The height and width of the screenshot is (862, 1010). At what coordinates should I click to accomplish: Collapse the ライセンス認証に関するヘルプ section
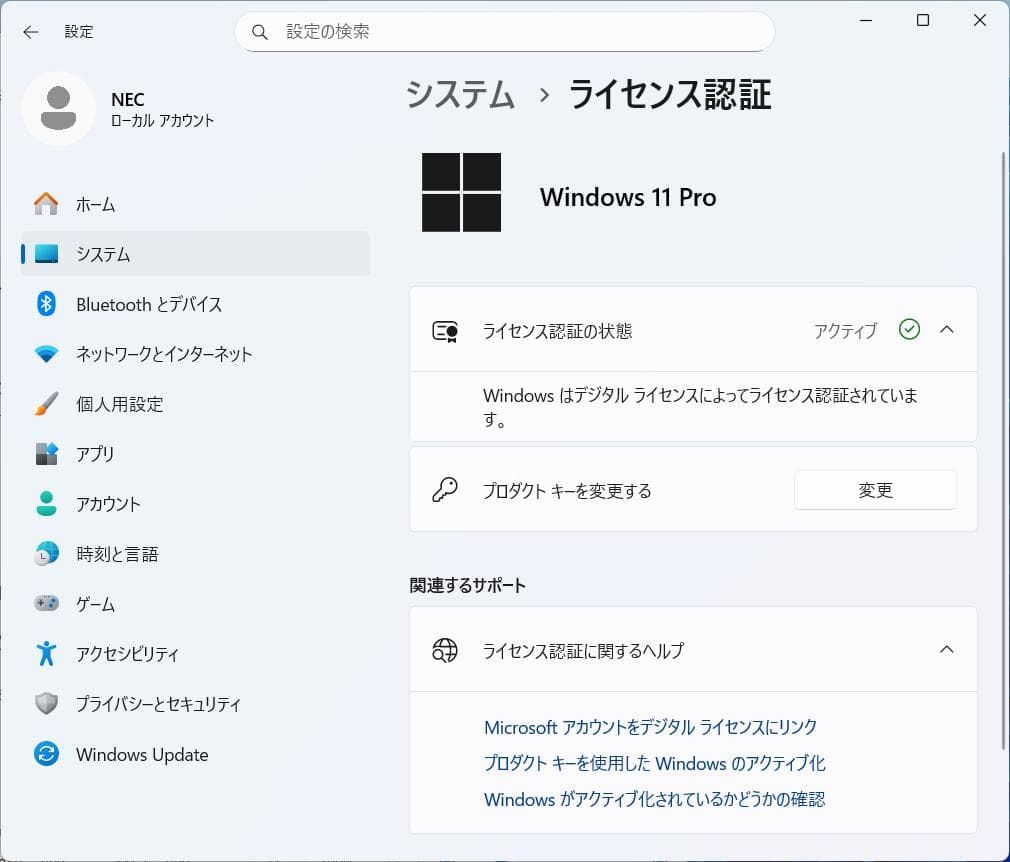[947, 649]
